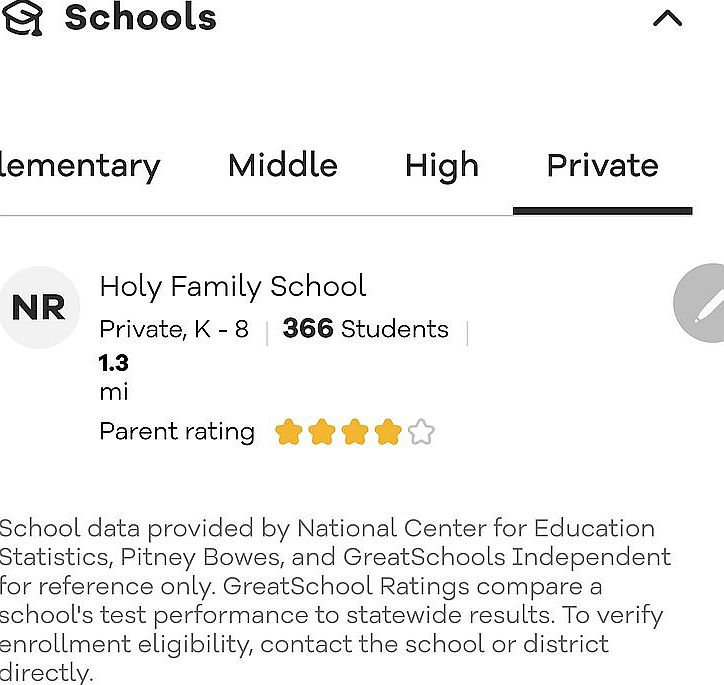Click the Private, K - 8 details
Screen dimensions: 724x685
coord(174,330)
